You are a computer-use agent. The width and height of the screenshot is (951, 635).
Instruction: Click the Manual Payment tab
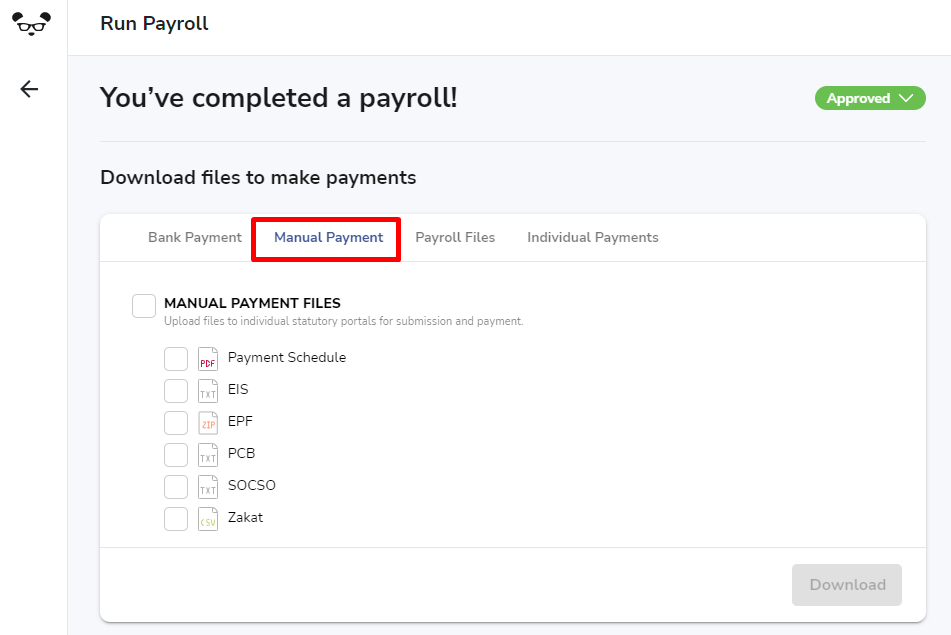click(x=328, y=237)
